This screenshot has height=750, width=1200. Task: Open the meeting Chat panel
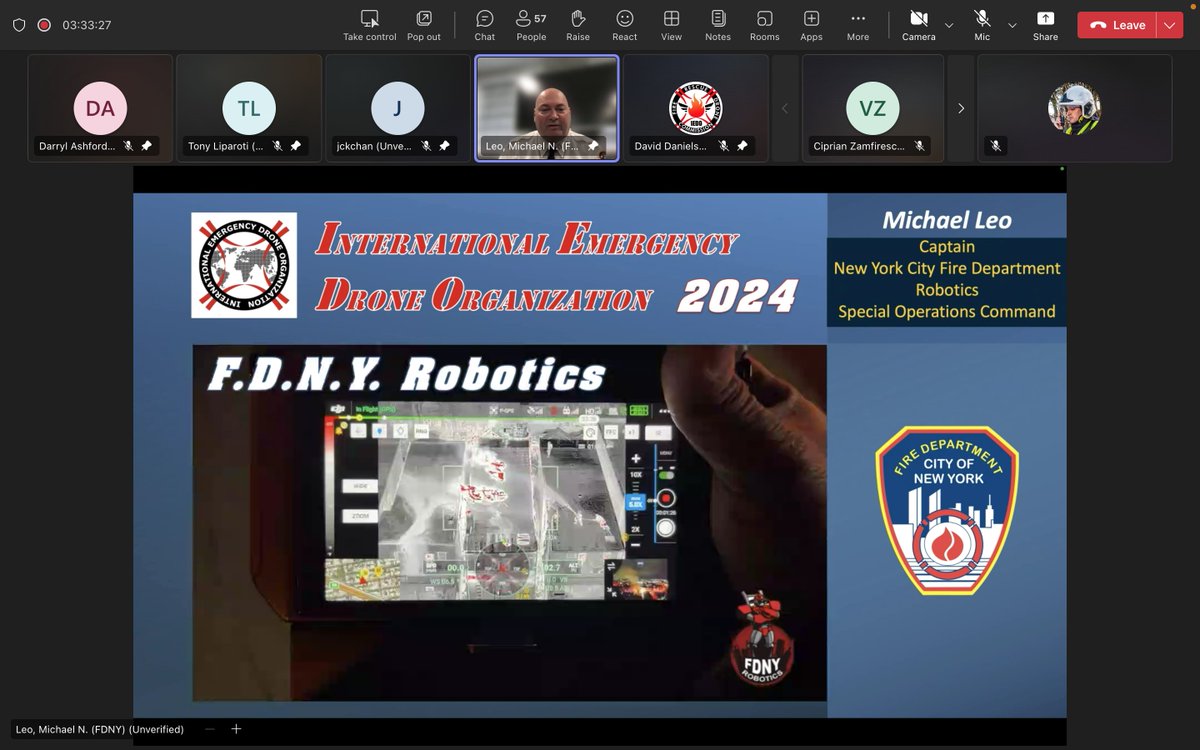tap(485, 25)
